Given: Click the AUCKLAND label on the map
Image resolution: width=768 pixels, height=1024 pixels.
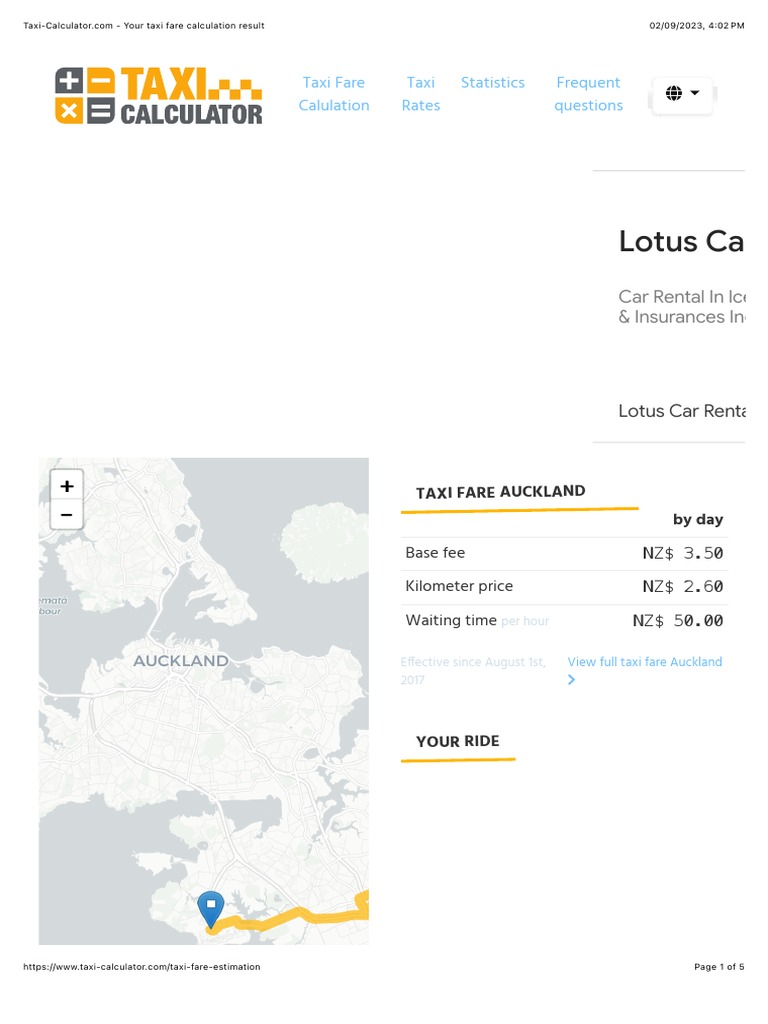Looking at the screenshot, I should click(181, 661).
